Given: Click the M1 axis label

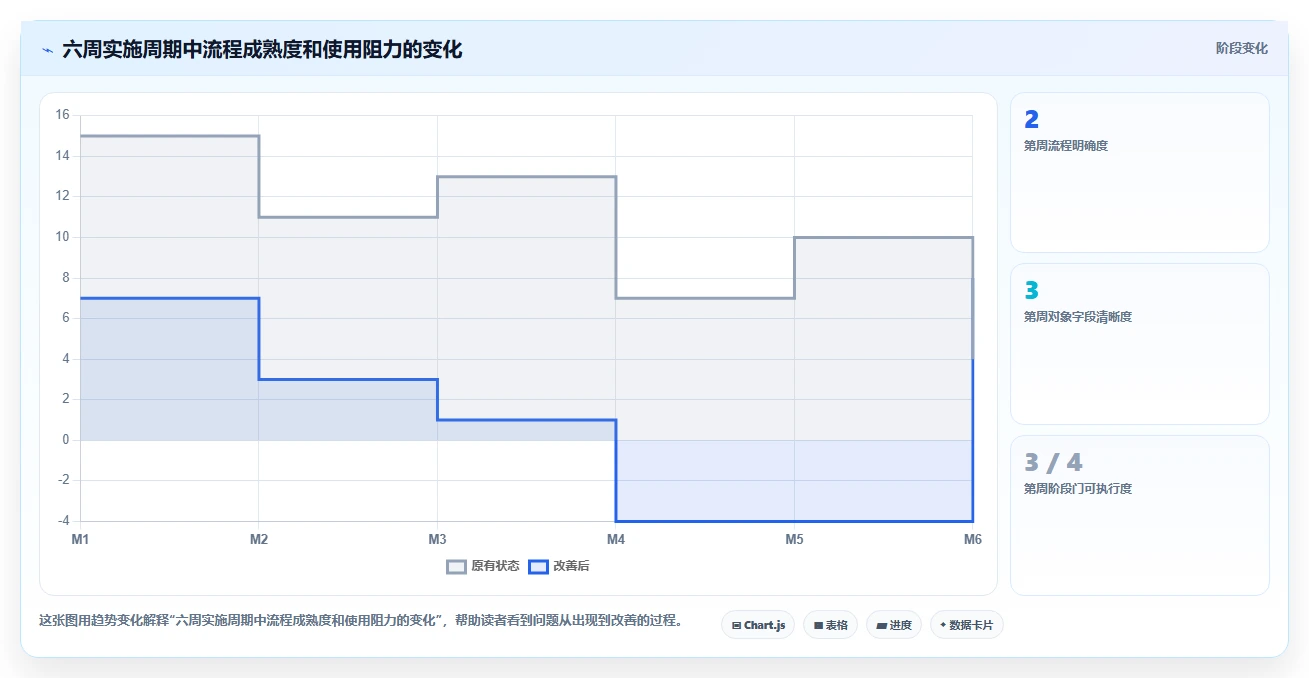Looking at the screenshot, I should coord(80,540).
